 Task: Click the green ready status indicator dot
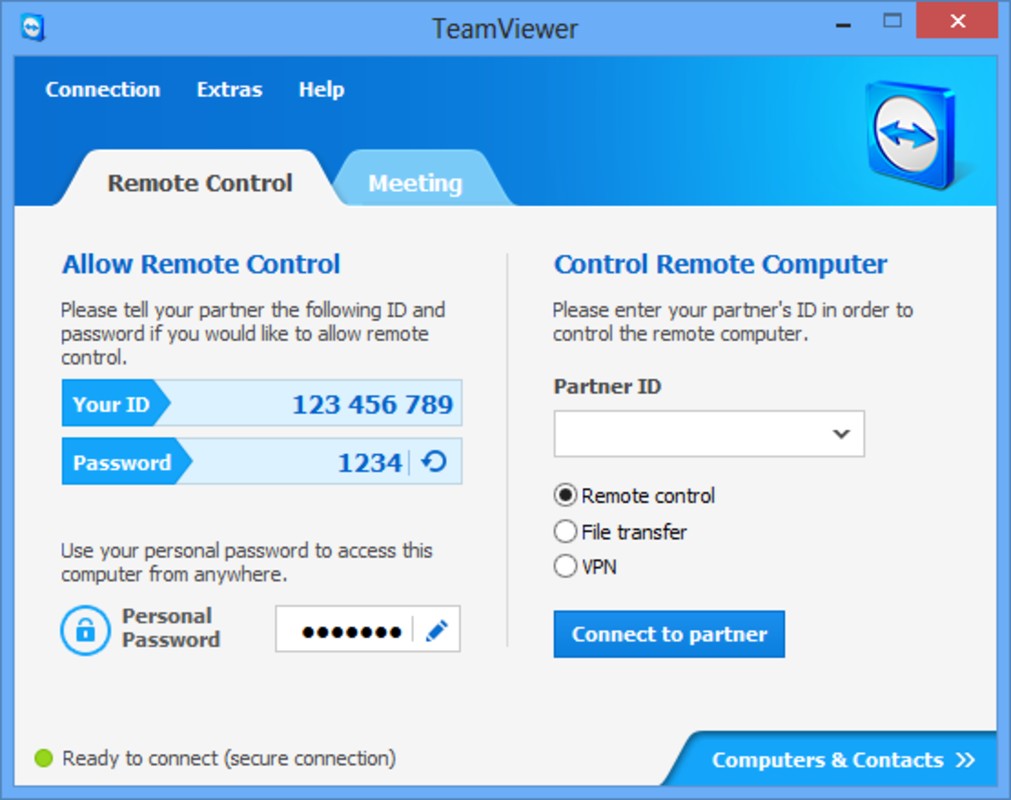[43, 759]
